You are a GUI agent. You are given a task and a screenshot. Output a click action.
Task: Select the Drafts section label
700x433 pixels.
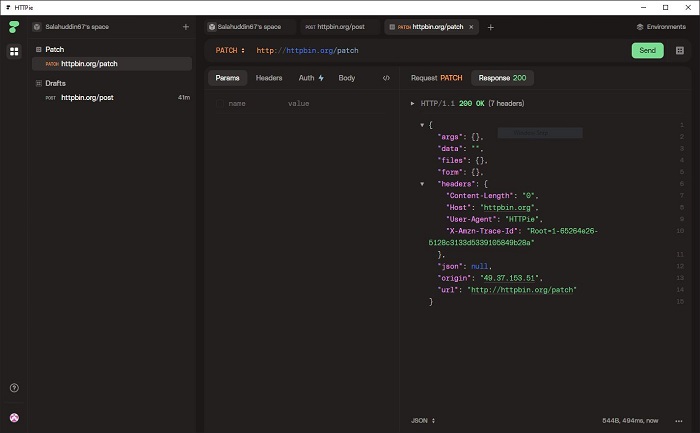(55, 83)
